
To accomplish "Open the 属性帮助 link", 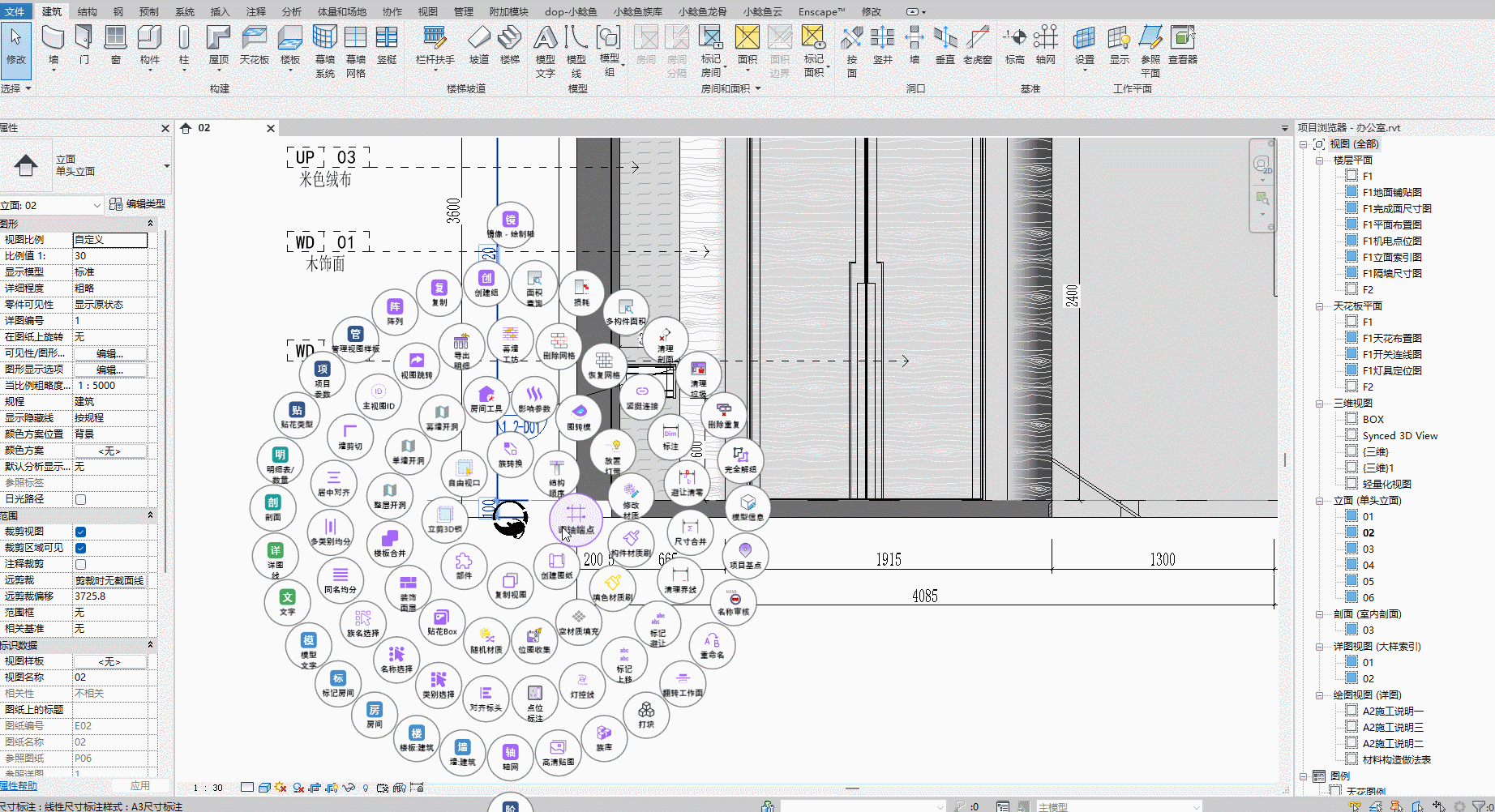I will pos(19,785).
